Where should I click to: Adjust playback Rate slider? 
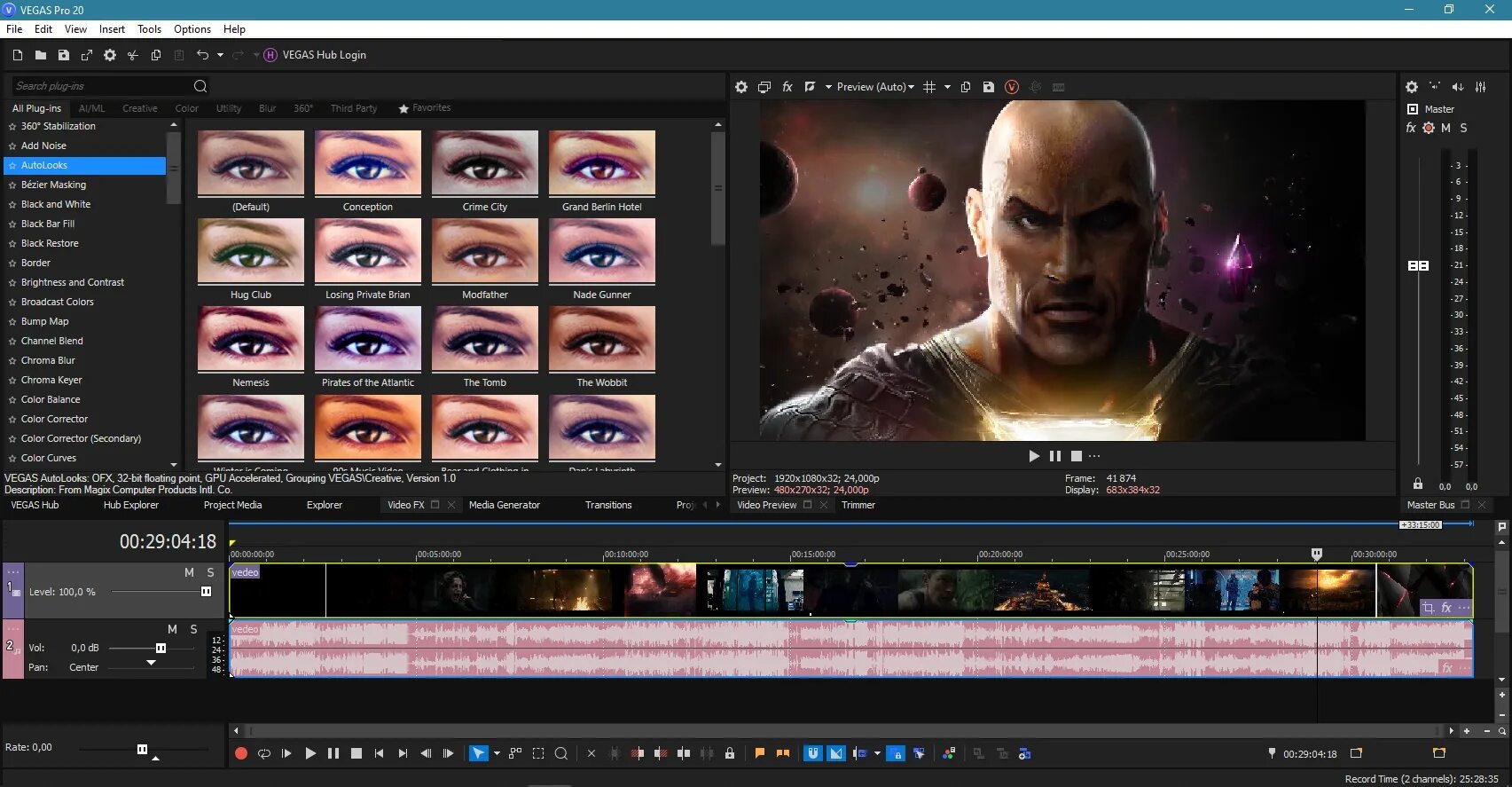click(142, 749)
